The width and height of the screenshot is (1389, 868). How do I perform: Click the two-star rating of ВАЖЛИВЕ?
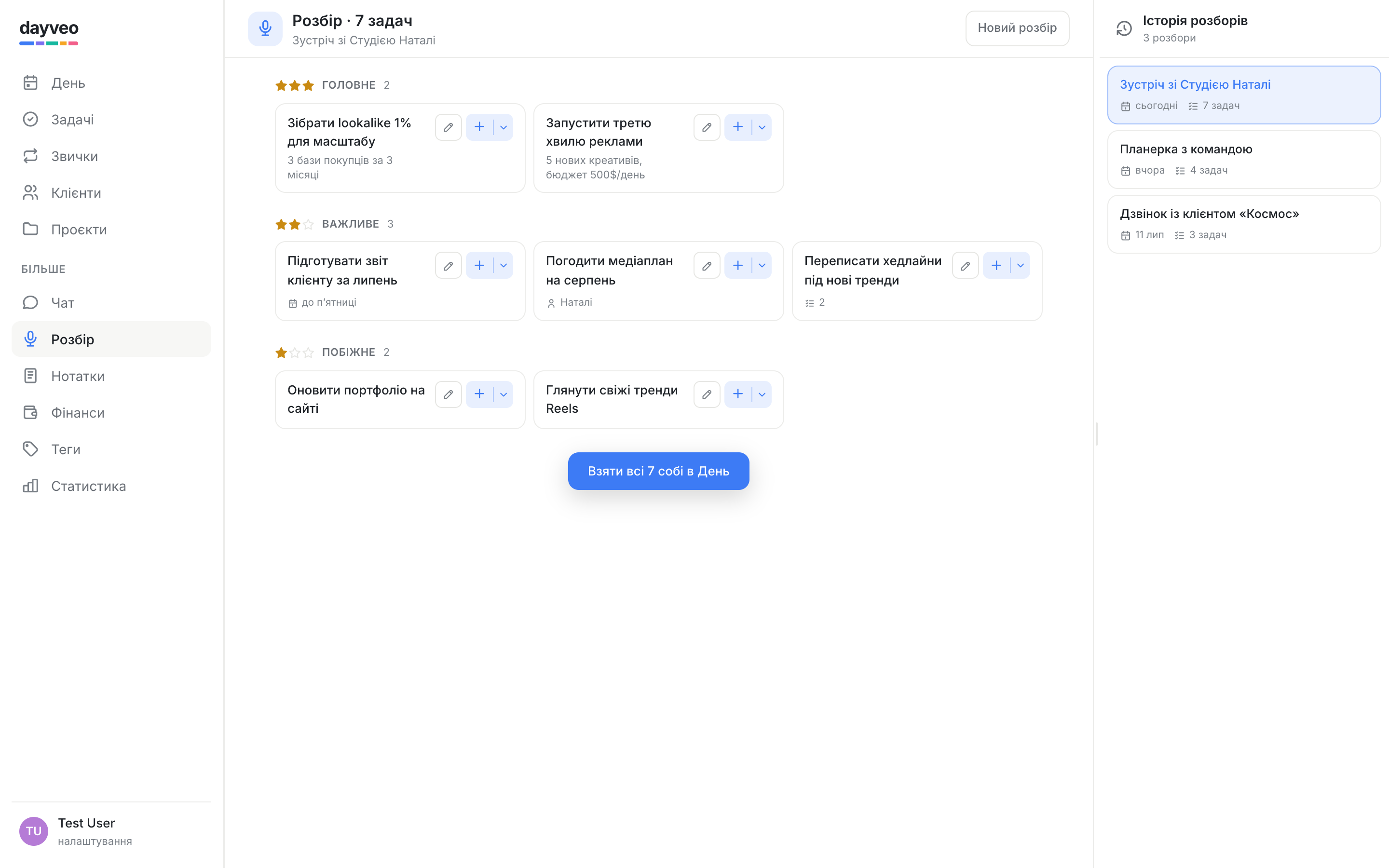tap(295, 224)
